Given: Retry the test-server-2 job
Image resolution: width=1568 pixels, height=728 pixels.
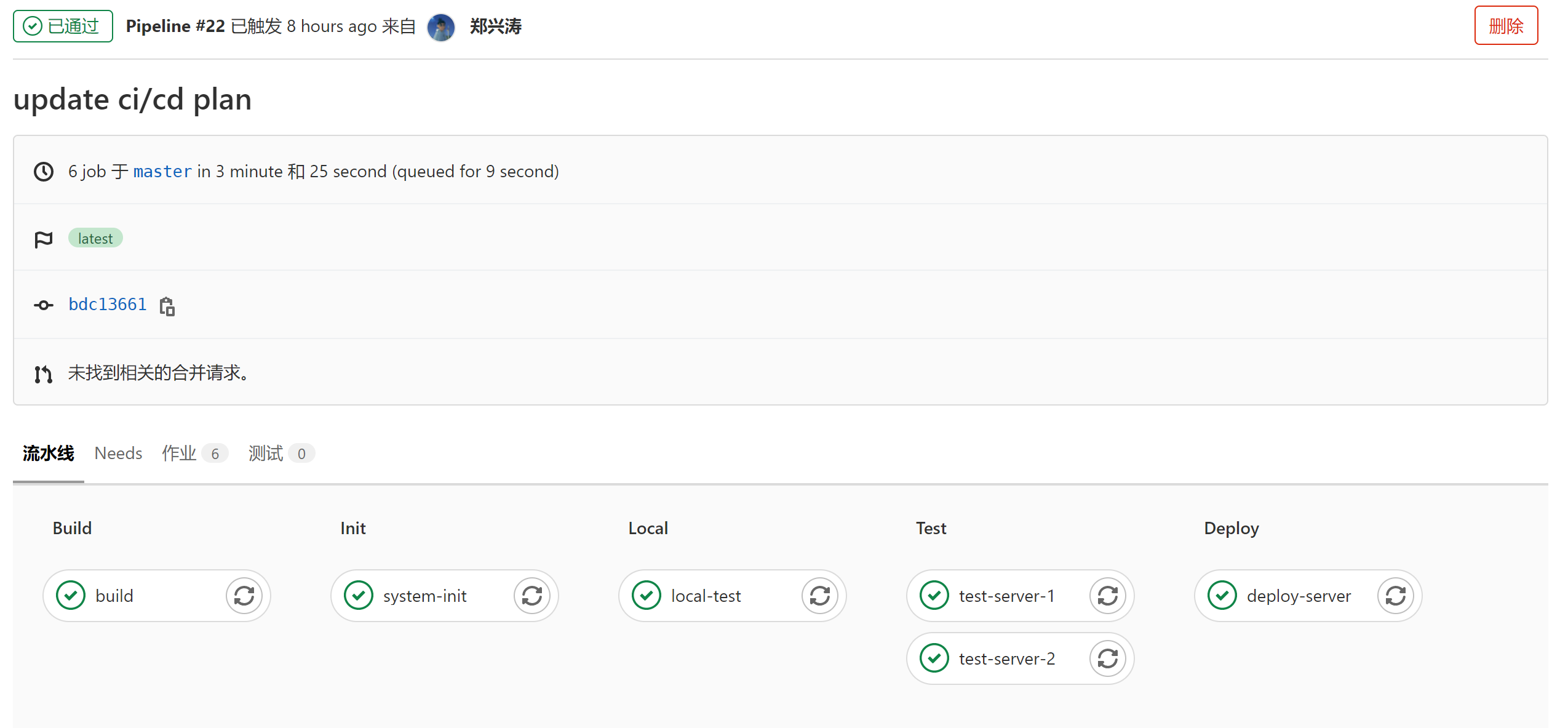Looking at the screenshot, I should point(1108,658).
